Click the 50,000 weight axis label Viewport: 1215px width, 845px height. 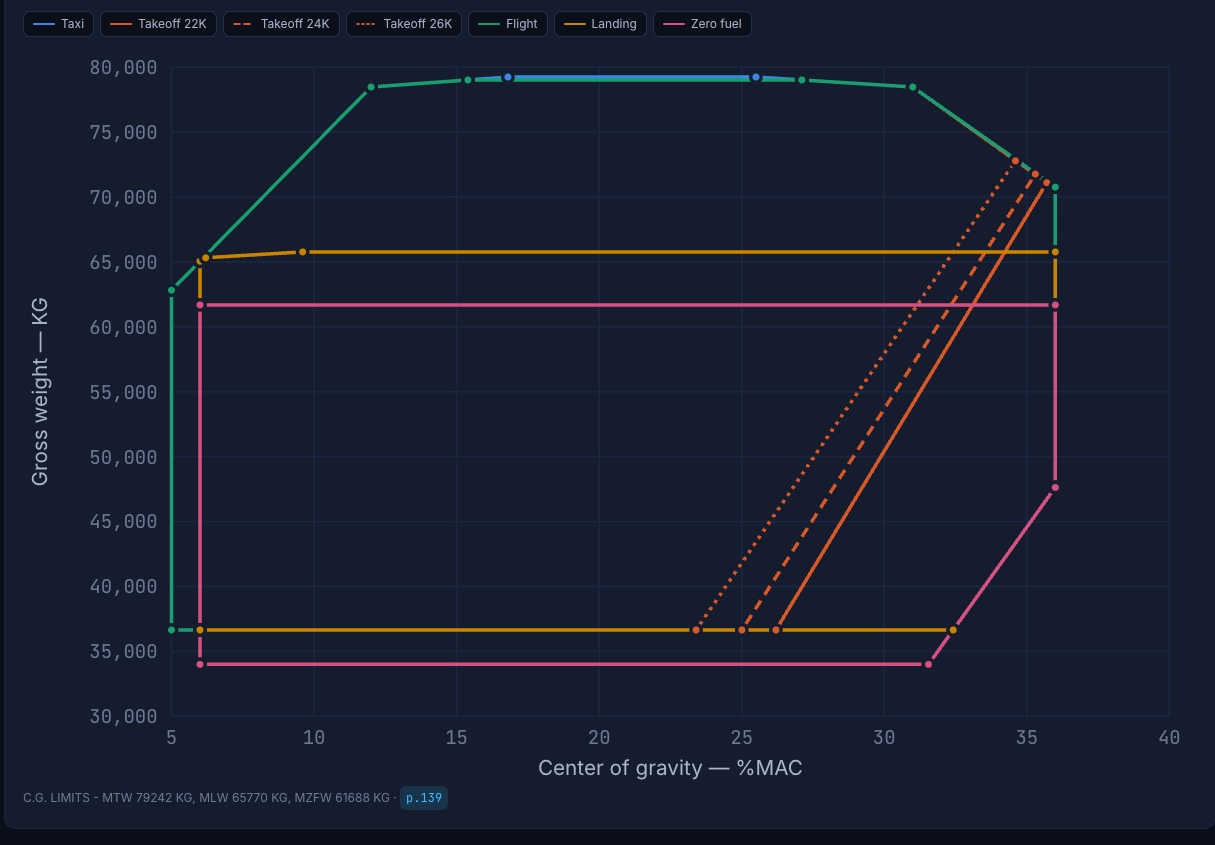(x=123, y=457)
